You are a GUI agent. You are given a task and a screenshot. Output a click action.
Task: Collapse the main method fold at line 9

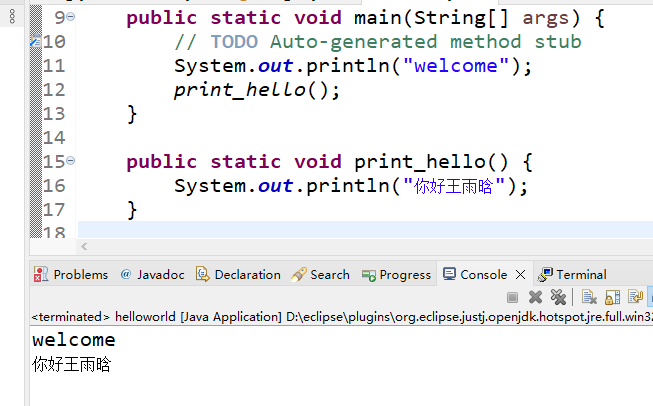(71, 17)
